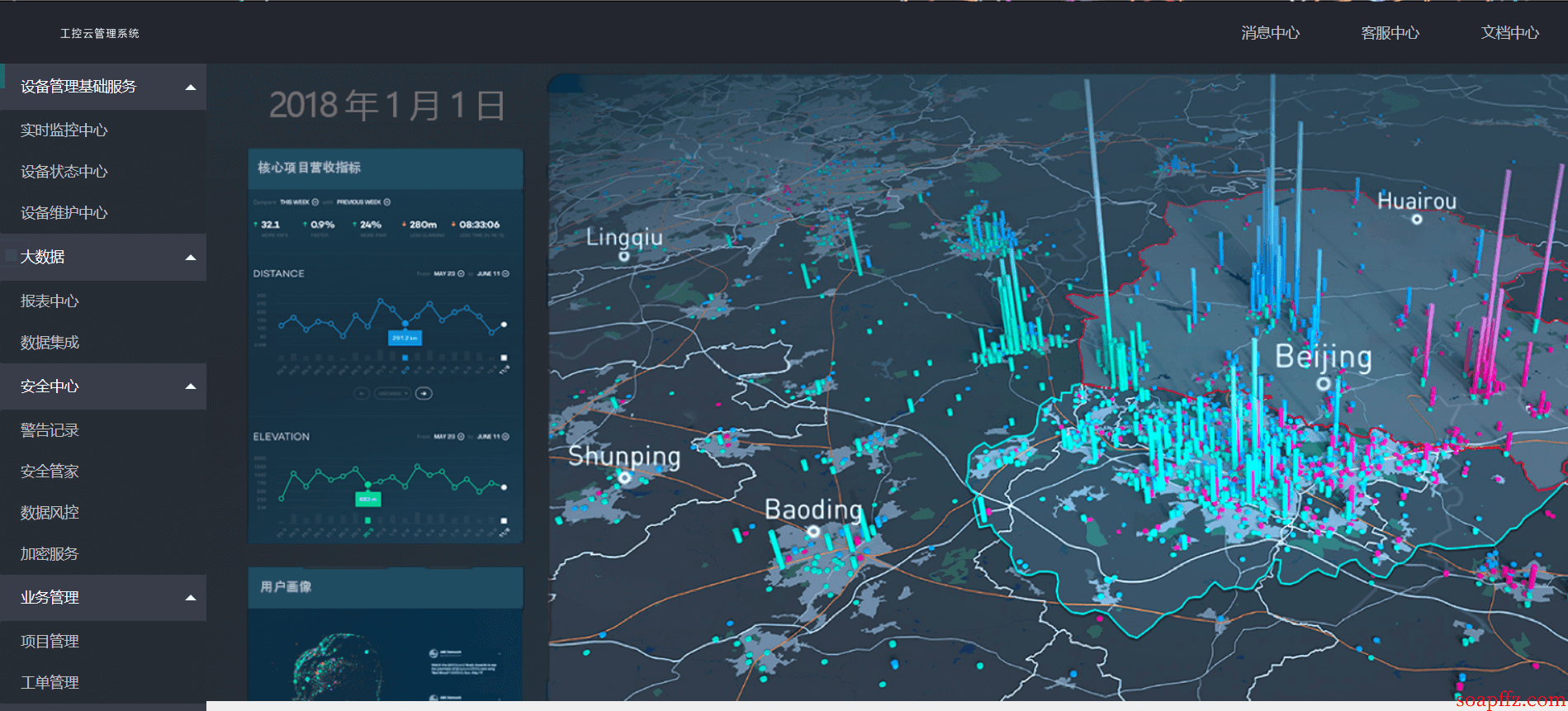This screenshot has height=711, width=1568.
Task: Click the 2018年1月1日 date heading
Action: click(x=387, y=106)
